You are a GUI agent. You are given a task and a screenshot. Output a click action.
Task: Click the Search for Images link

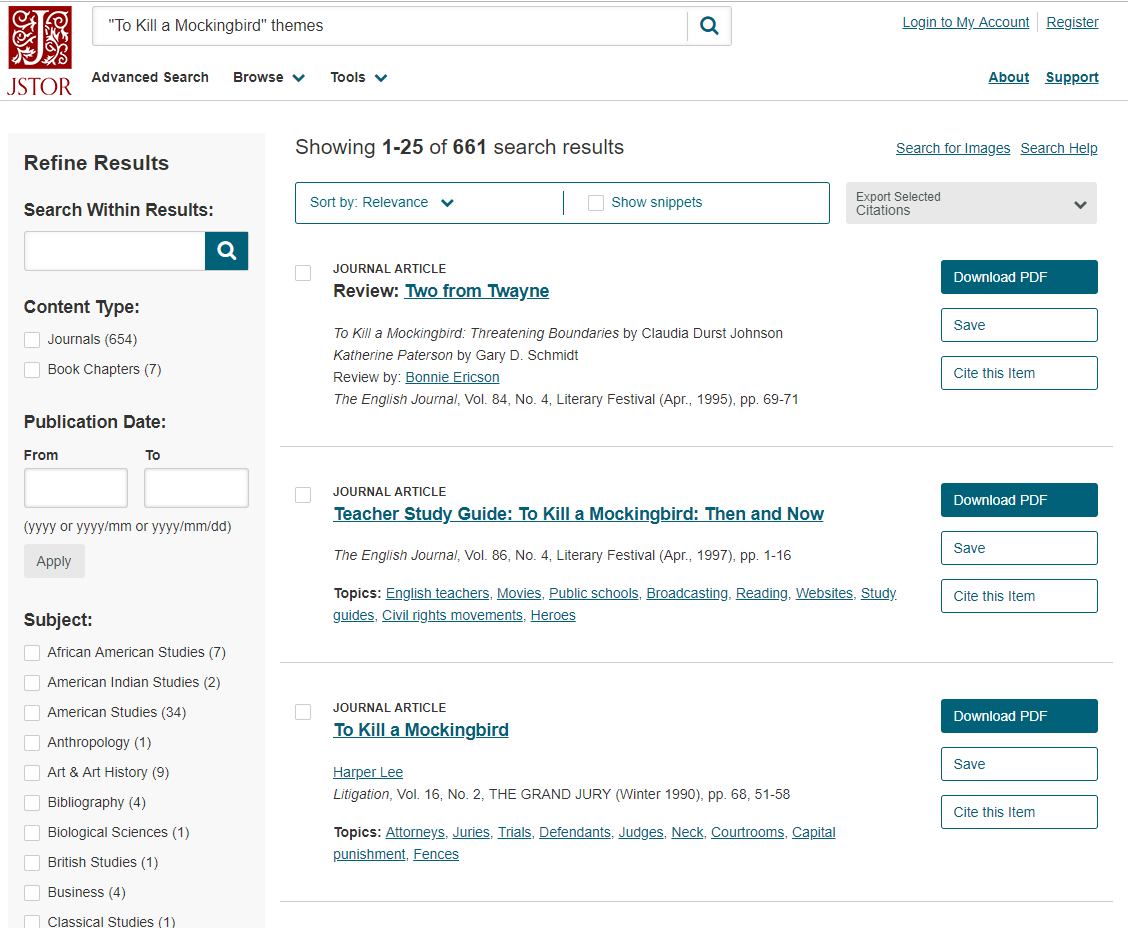952,149
